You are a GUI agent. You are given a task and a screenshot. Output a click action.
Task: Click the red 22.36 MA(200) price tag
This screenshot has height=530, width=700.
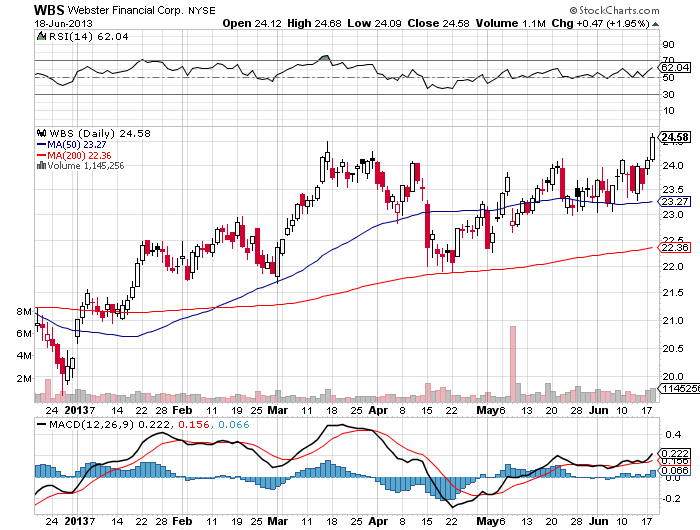(675, 247)
